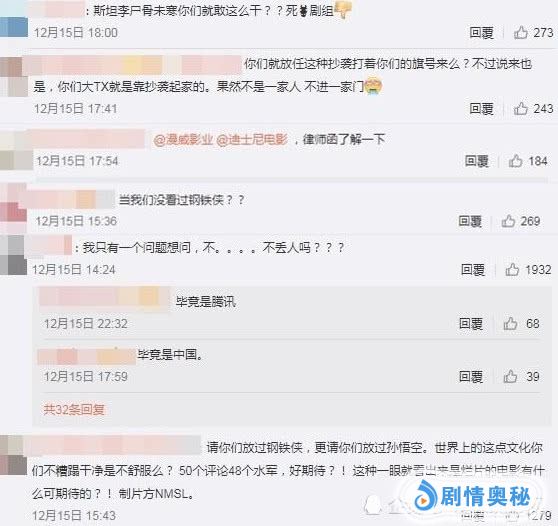Reply to the 18:00 comment

pyautogui.click(x=481, y=32)
